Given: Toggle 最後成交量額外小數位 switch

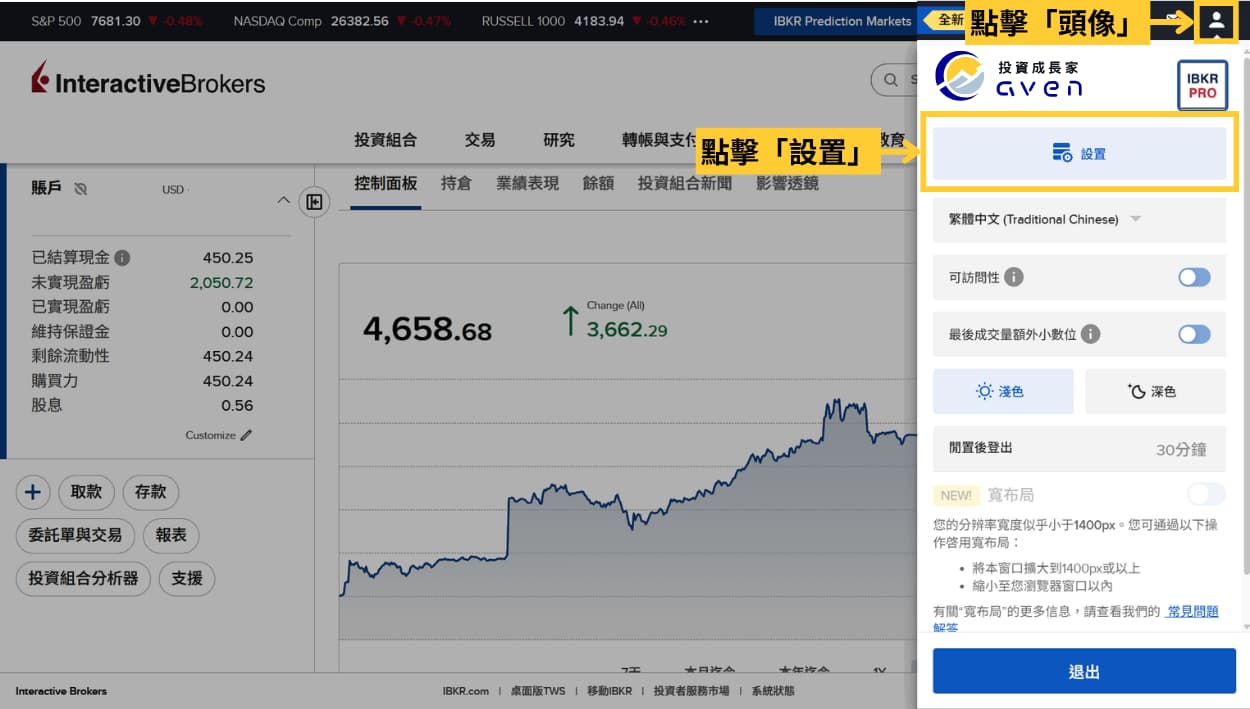Looking at the screenshot, I should point(1194,334).
